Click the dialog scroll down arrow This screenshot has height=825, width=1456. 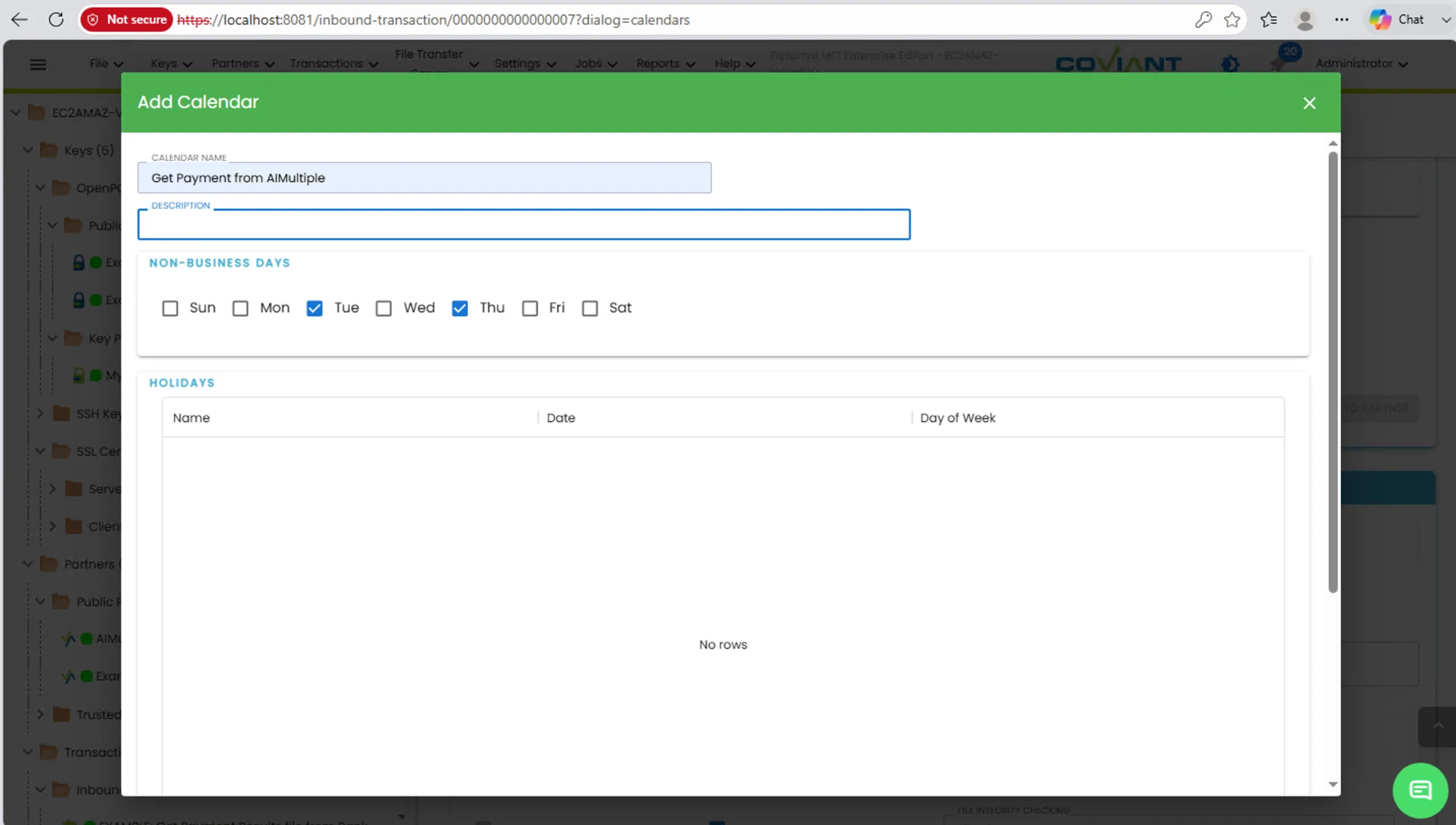[1333, 784]
